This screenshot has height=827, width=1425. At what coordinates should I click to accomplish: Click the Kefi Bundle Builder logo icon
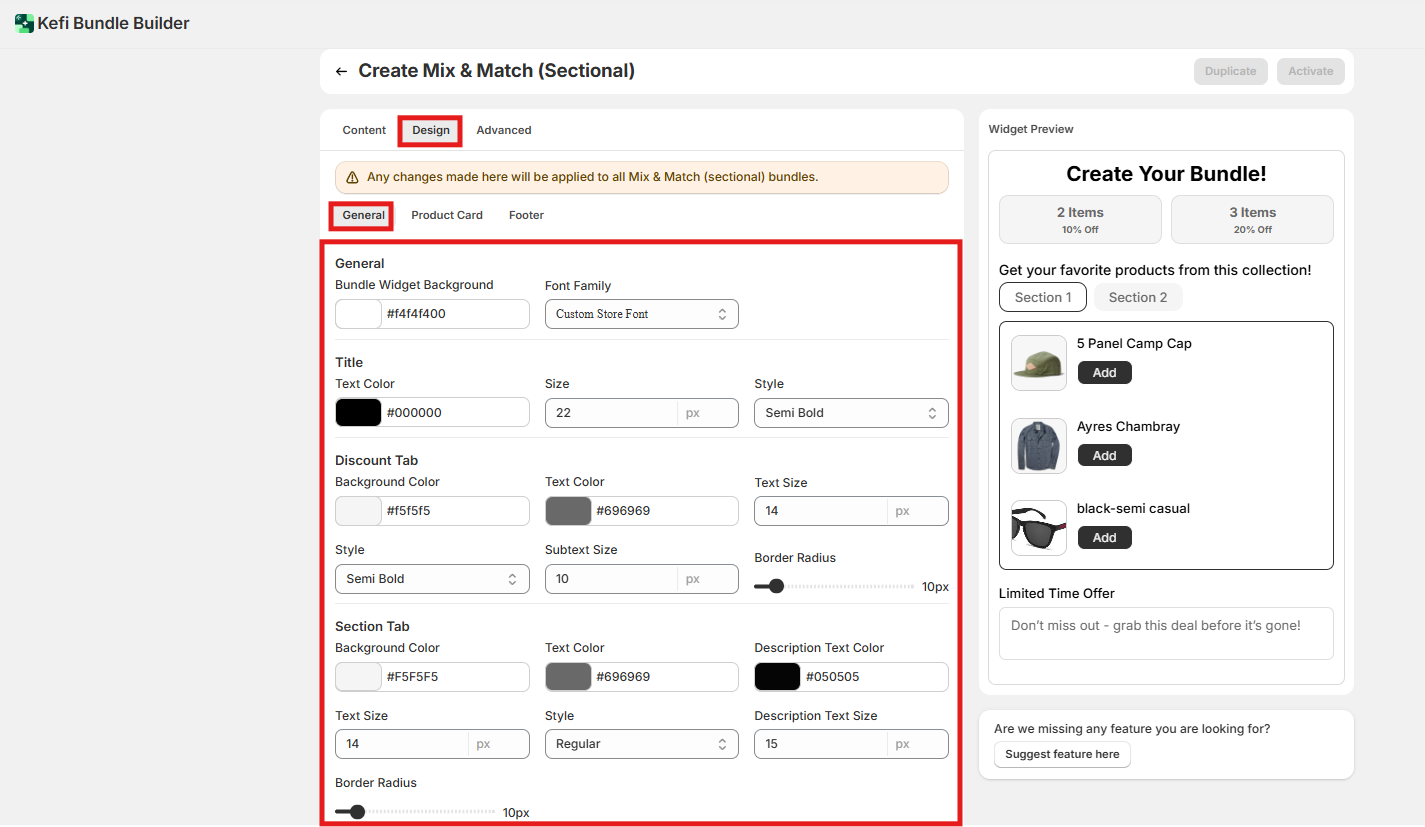click(x=24, y=23)
